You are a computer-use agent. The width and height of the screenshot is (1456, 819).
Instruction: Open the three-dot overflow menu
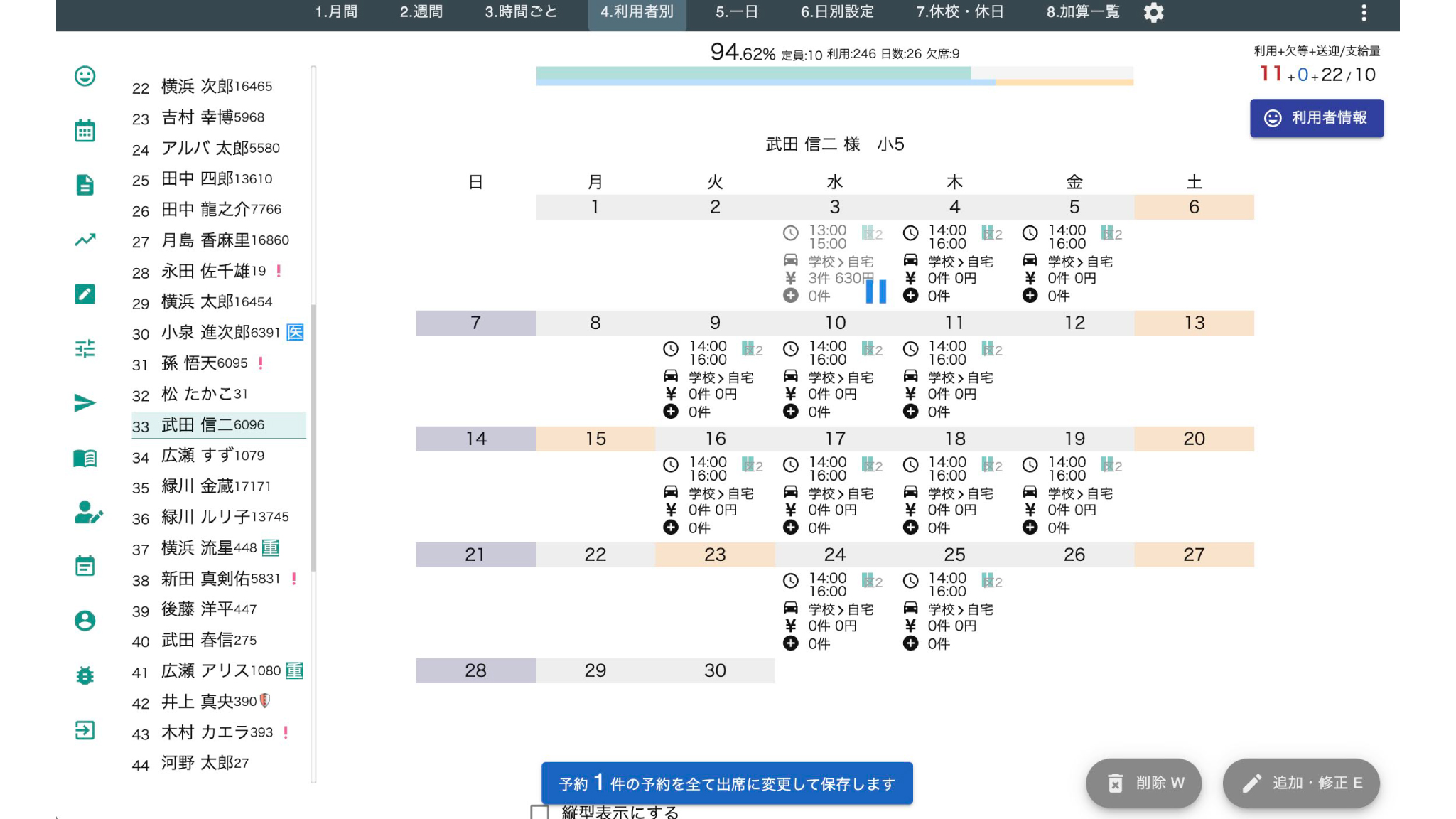point(1364,12)
